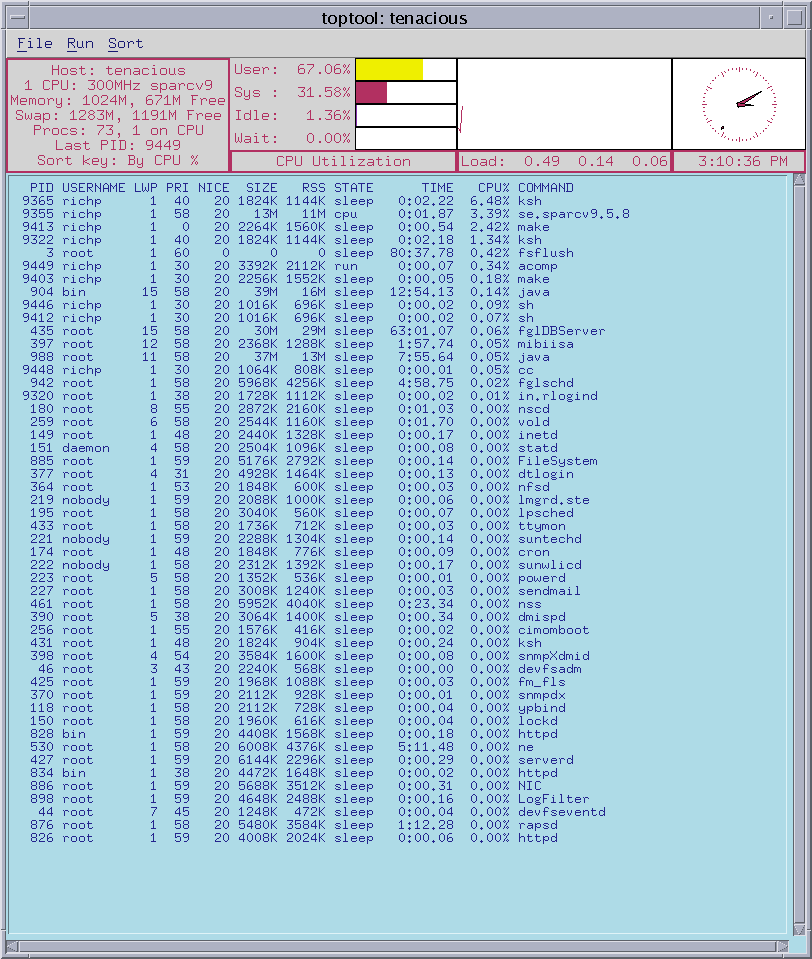Click the CPU Utilization label

point(343,161)
